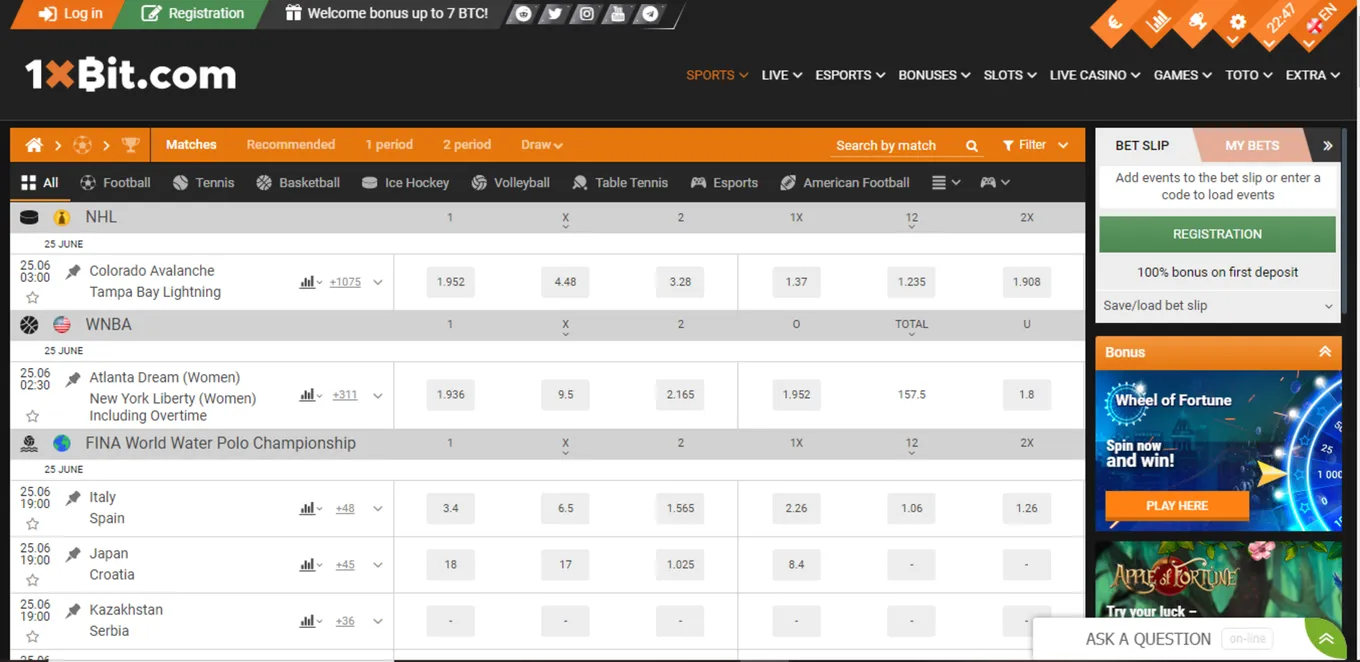Screen dimensions: 1360x662
Task: Expand the Draw dropdown
Action: point(541,145)
